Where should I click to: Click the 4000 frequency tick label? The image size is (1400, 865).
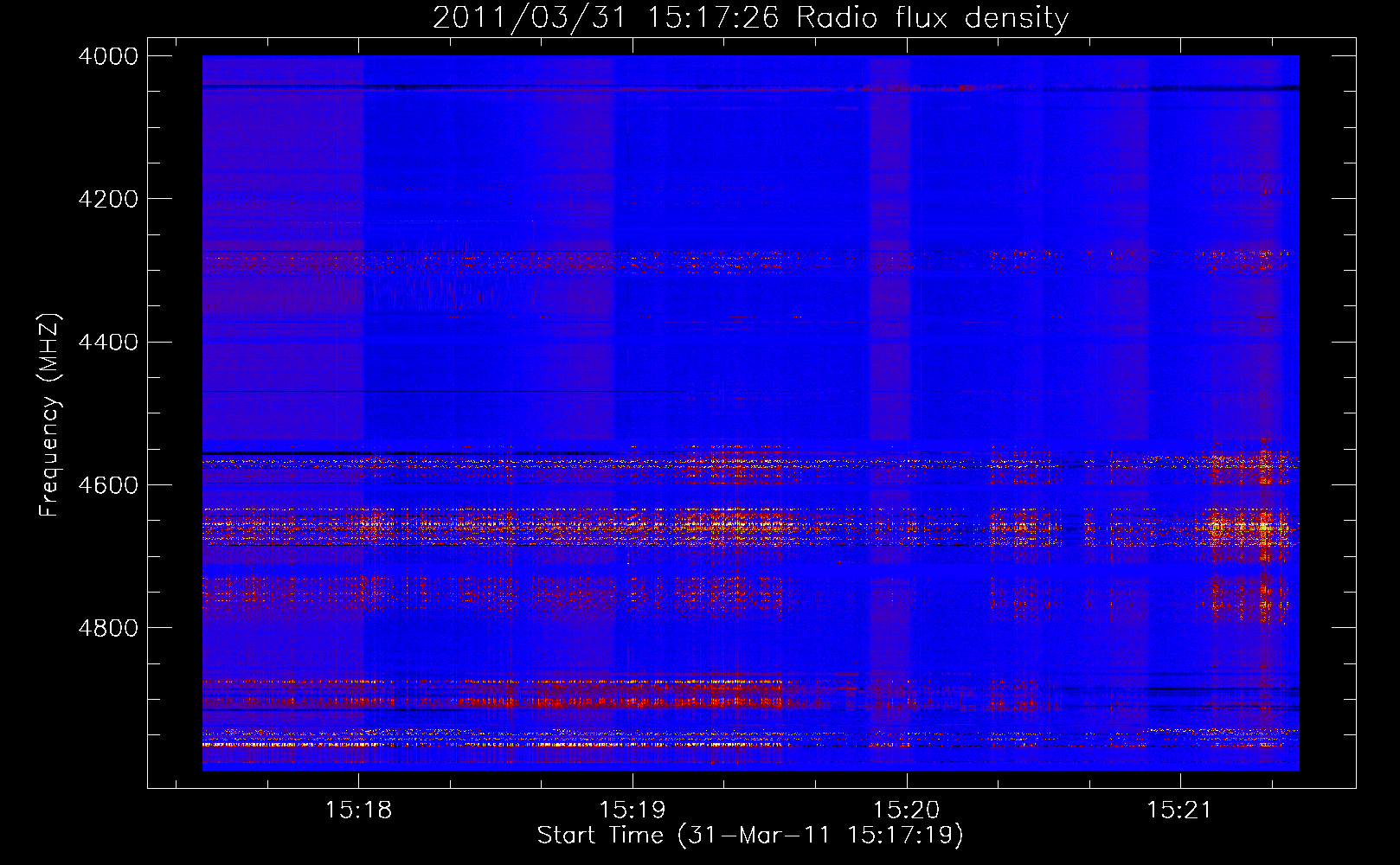pos(108,56)
